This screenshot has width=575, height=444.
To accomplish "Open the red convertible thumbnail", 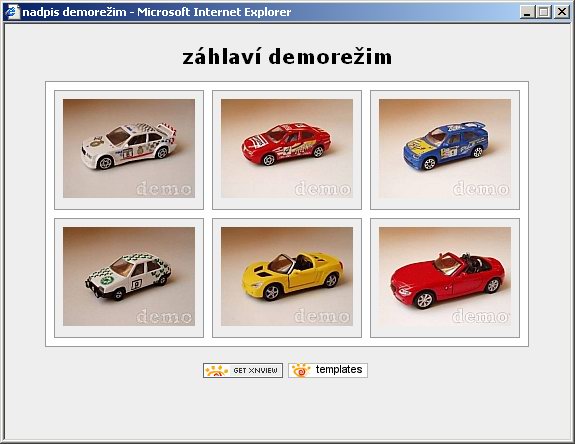I will (x=445, y=276).
